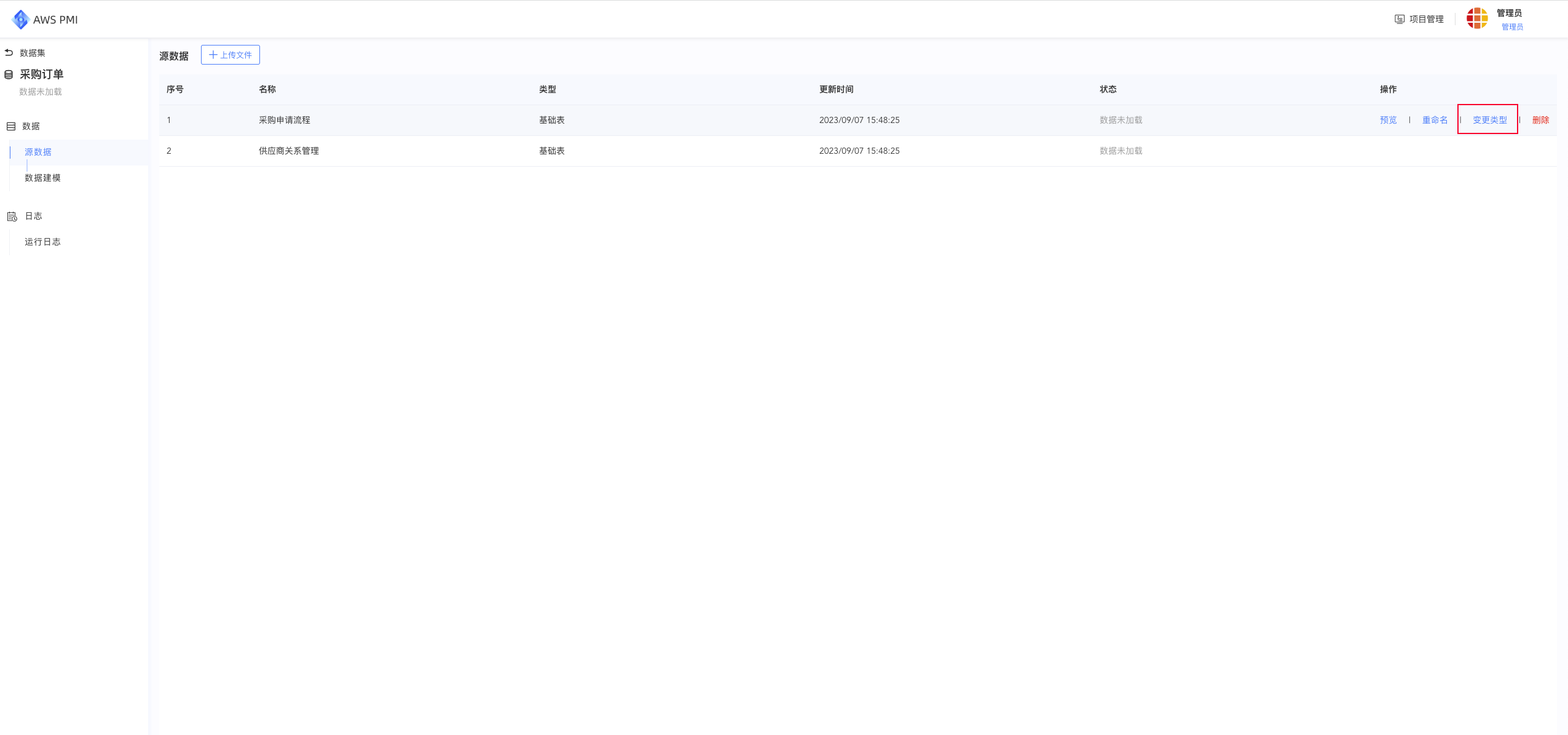Click the plus icon in 上传文件 button
This screenshot has height=735, width=1568.
click(x=213, y=55)
